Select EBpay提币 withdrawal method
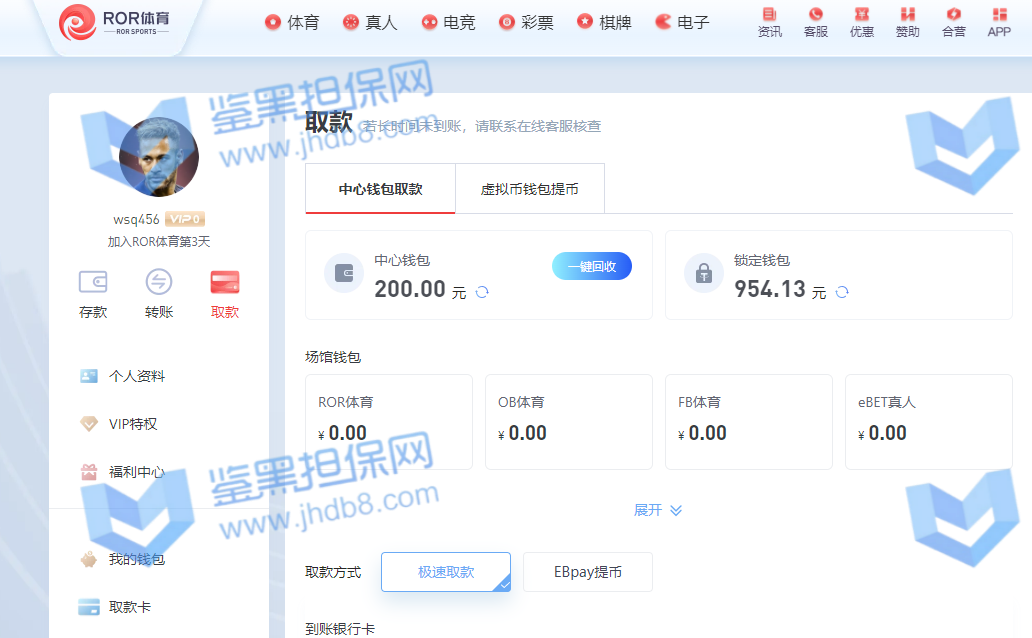The image size is (1032, 638). (587, 572)
